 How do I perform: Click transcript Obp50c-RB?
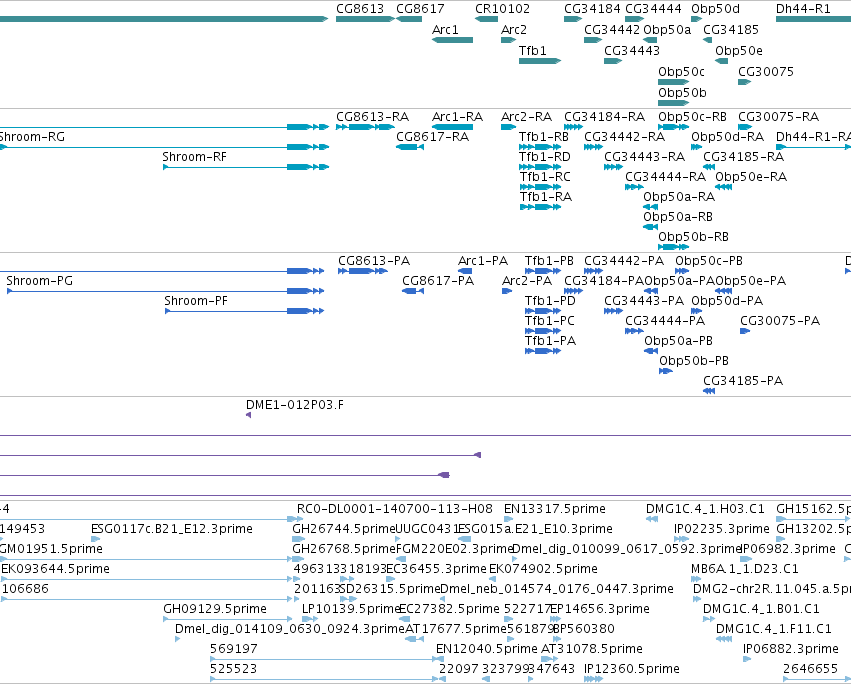674,127
